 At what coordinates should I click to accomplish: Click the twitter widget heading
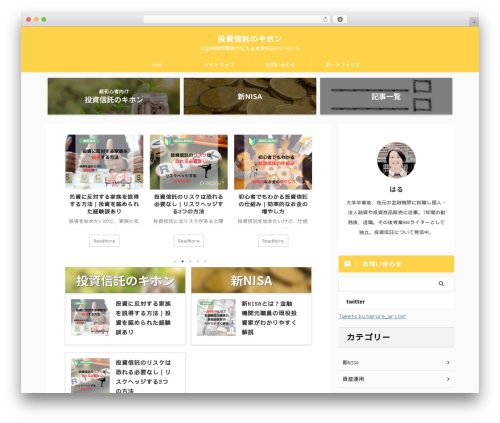click(355, 302)
